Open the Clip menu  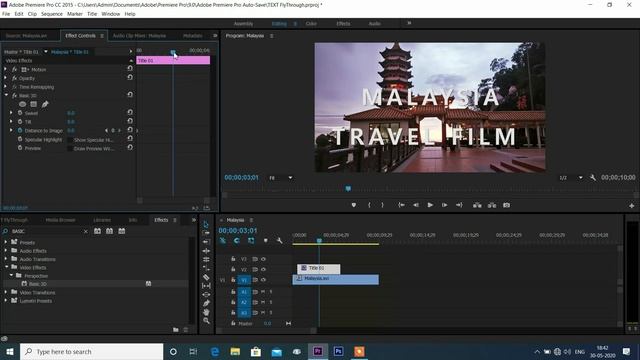[x=32, y=14]
